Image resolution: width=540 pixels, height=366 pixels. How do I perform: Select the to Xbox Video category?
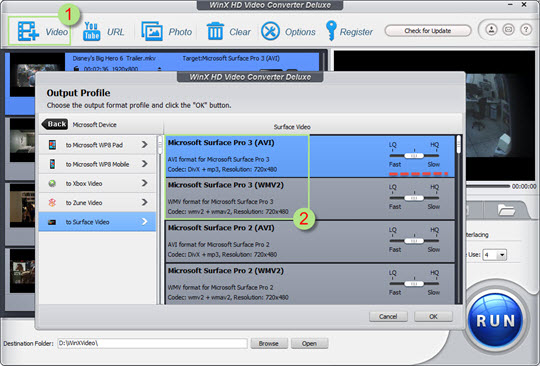[97, 183]
